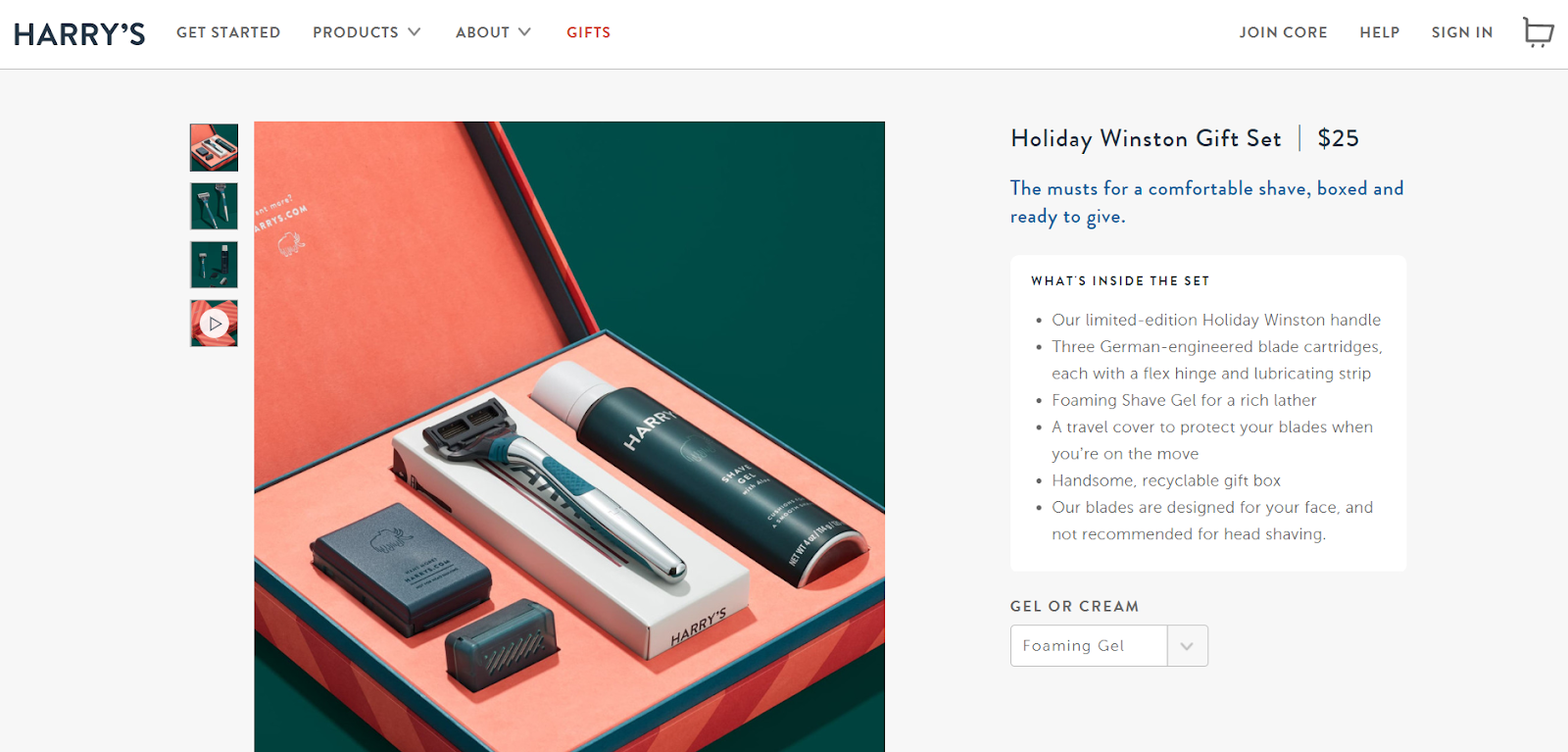
Task: Expand the Products menu chevron
Action: point(415,32)
